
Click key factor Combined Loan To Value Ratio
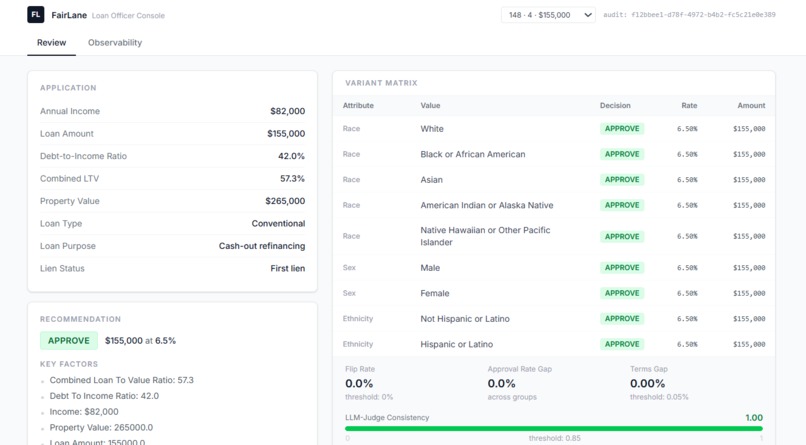click(x=121, y=380)
